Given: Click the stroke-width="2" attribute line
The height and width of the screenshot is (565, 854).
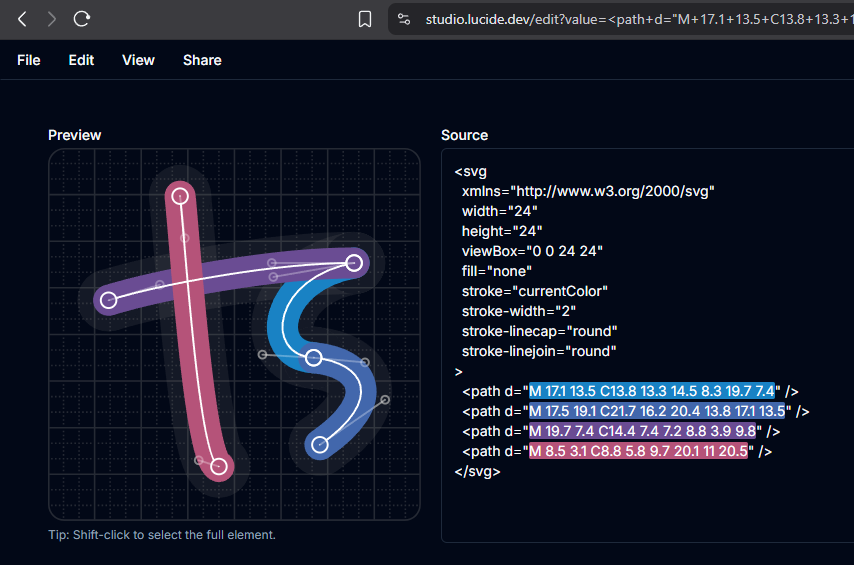Looking at the screenshot, I should click(519, 311).
